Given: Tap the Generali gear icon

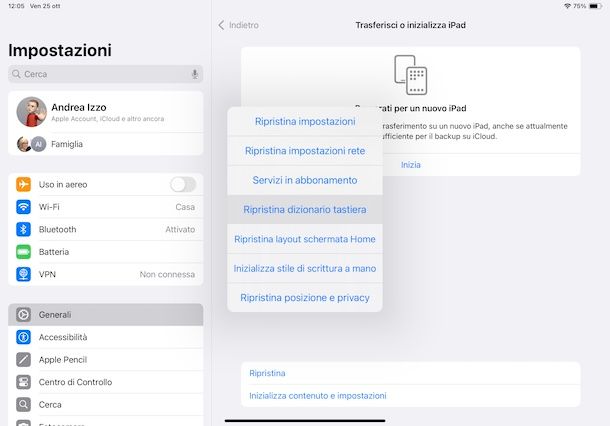Looking at the screenshot, I should [23, 314].
